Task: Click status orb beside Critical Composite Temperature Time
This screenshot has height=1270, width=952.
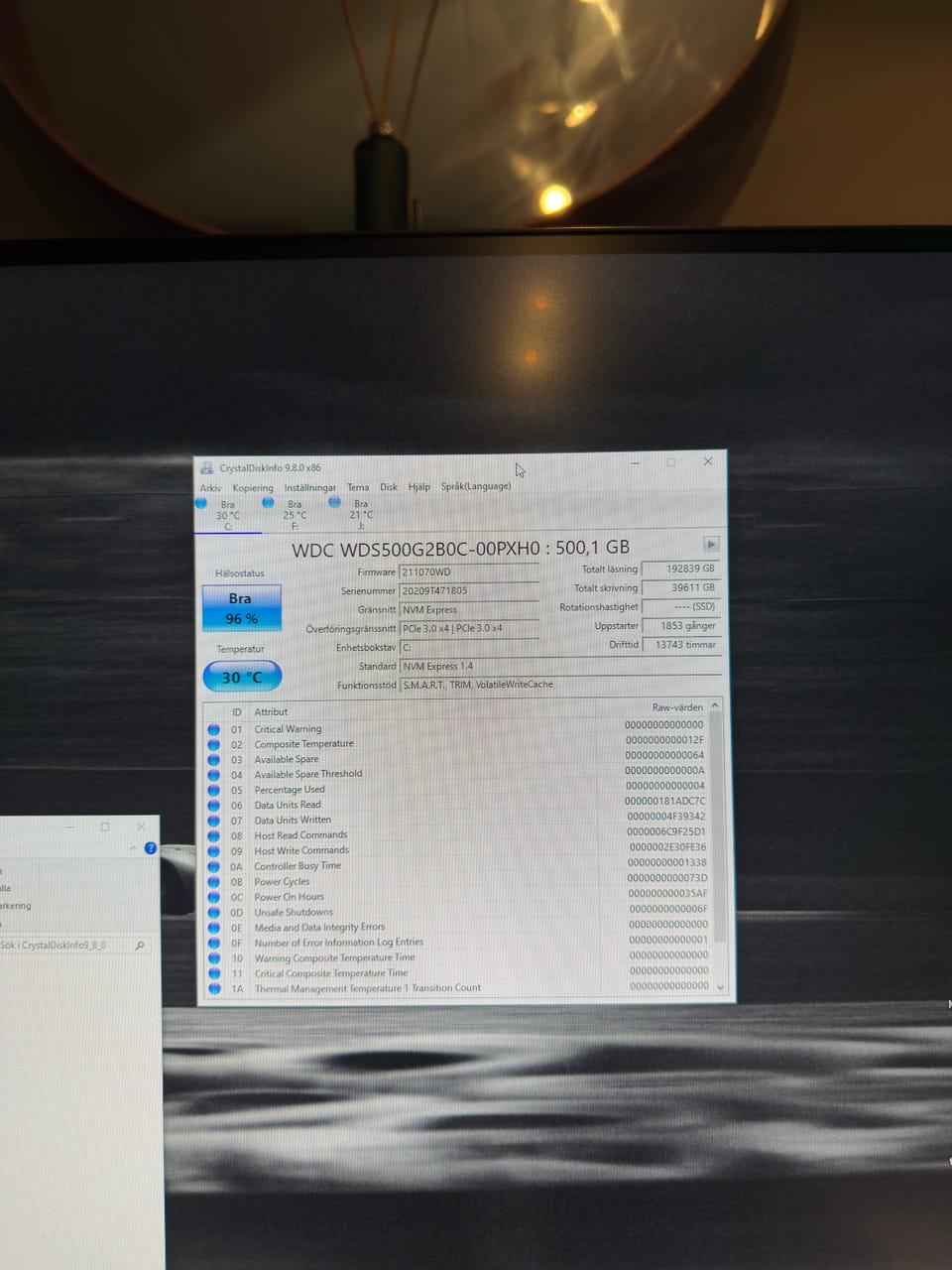Action: click(x=213, y=974)
